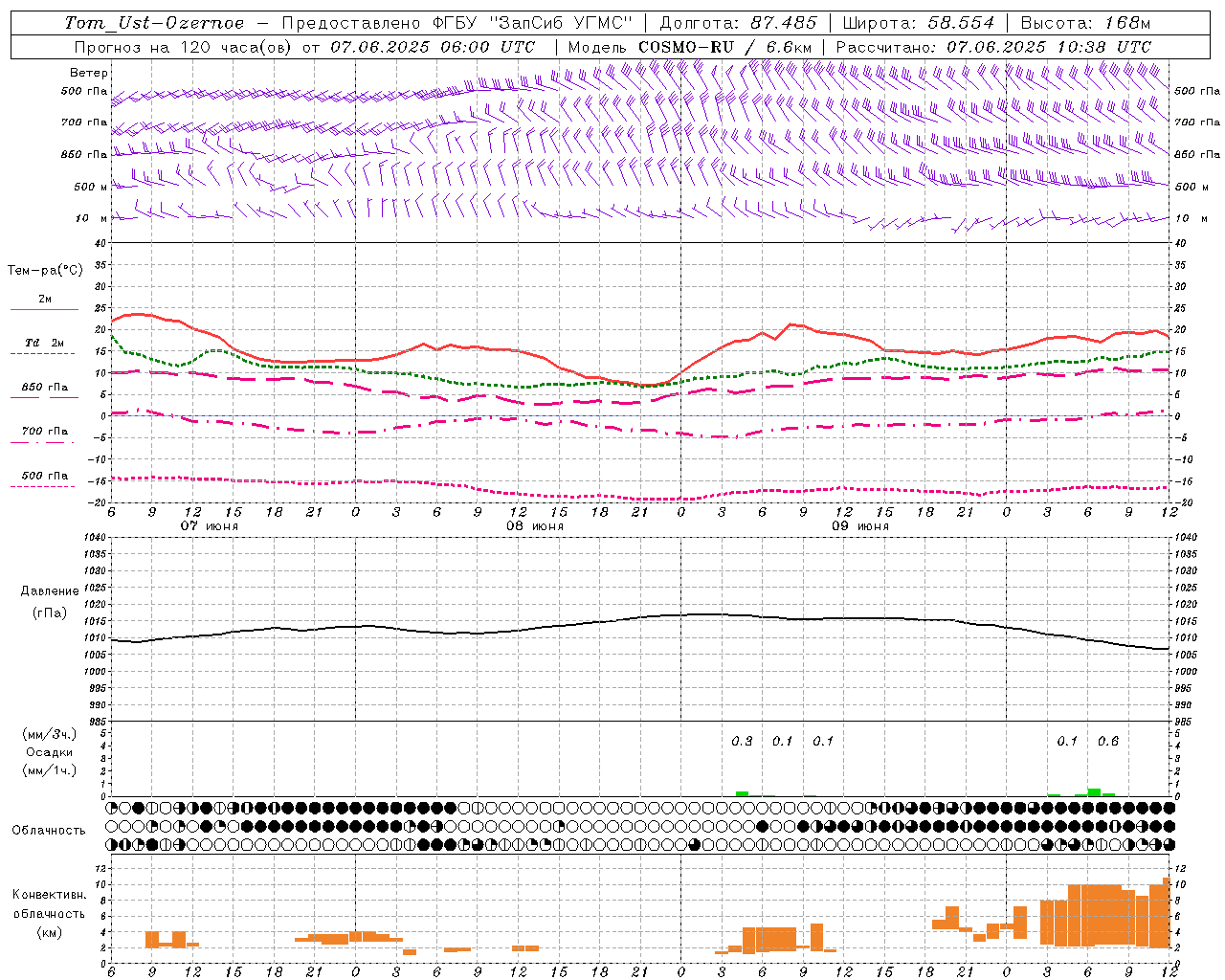
Task: Select the station name Tom_Ust-Ozernoe in header
Action: [154, 23]
